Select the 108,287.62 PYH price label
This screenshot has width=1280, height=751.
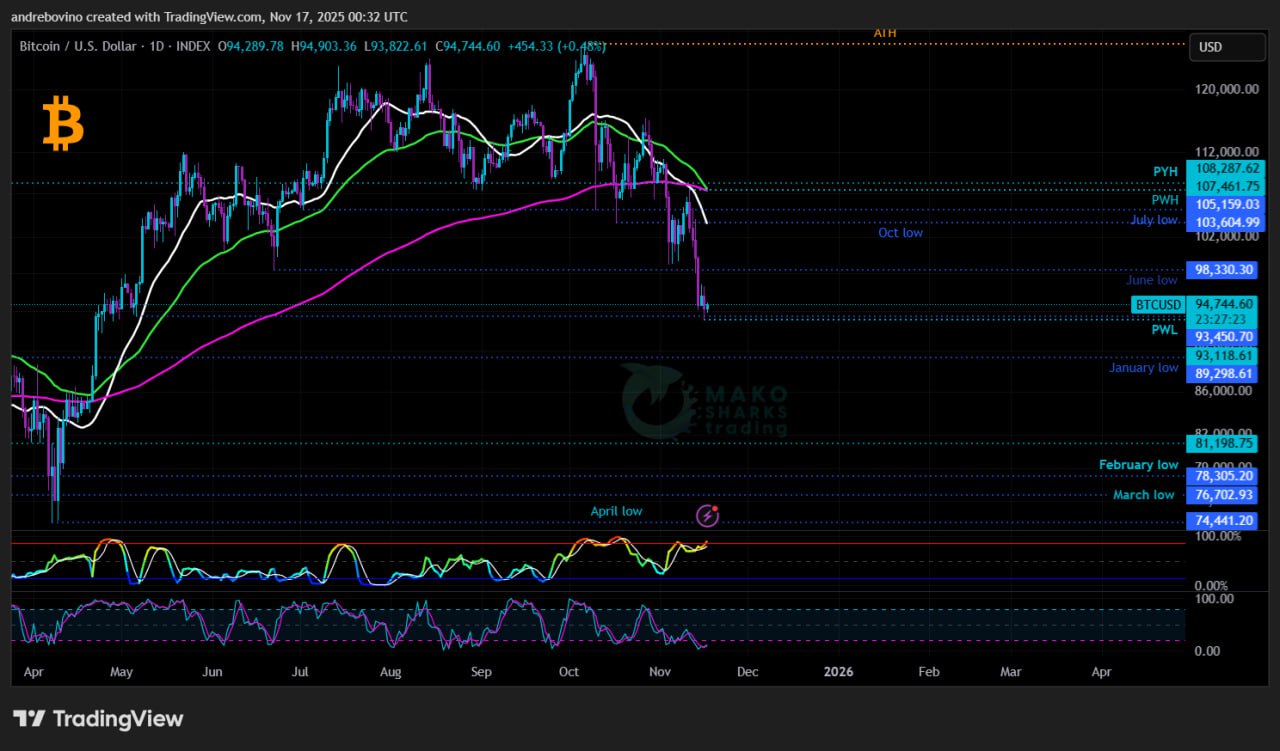point(1225,170)
